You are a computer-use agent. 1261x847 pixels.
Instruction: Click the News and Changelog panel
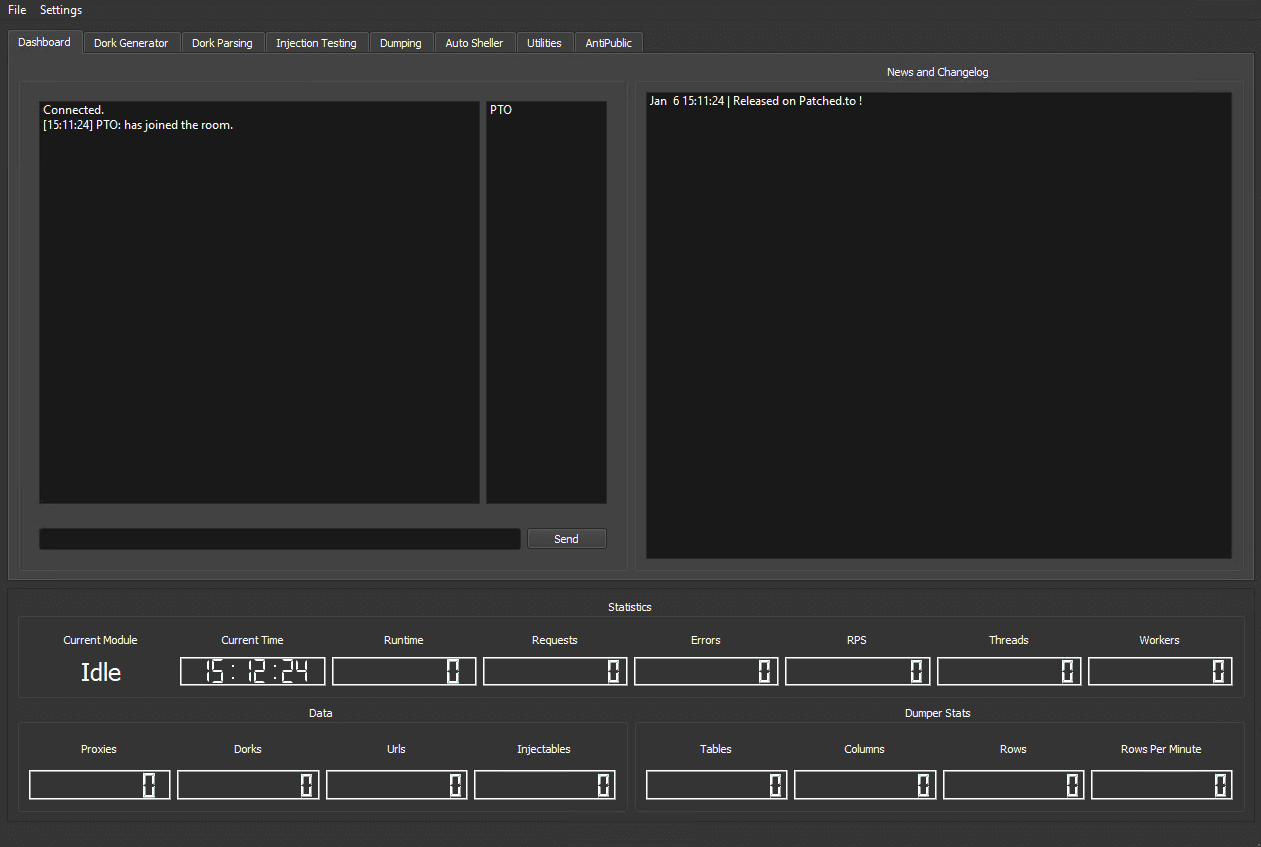coord(938,325)
